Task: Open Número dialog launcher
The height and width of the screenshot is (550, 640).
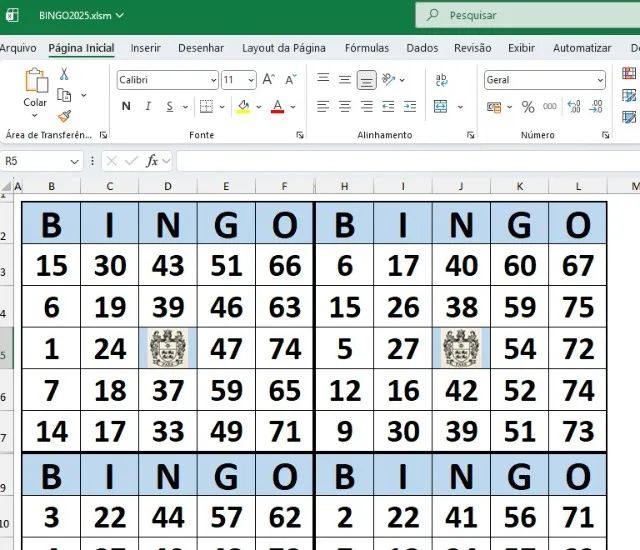Action: coord(605,135)
